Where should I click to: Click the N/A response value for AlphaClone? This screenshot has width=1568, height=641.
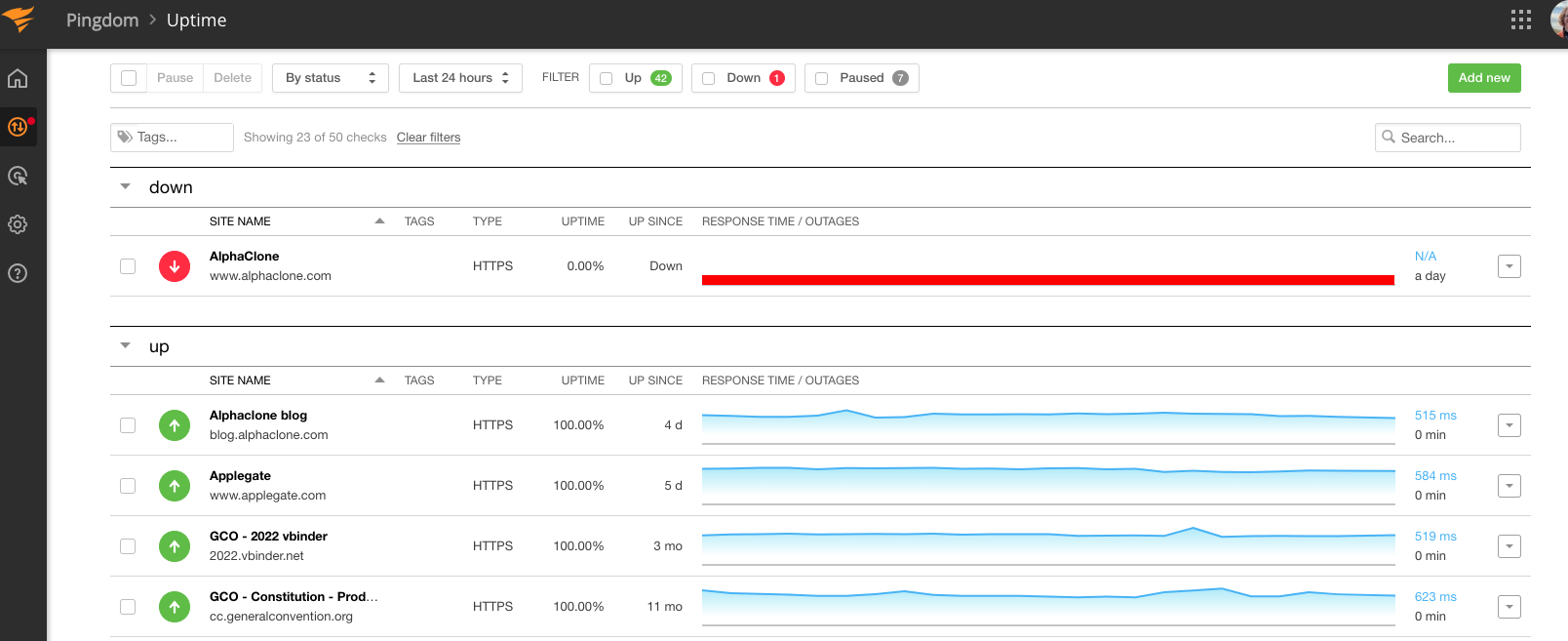[x=1426, y=257]
